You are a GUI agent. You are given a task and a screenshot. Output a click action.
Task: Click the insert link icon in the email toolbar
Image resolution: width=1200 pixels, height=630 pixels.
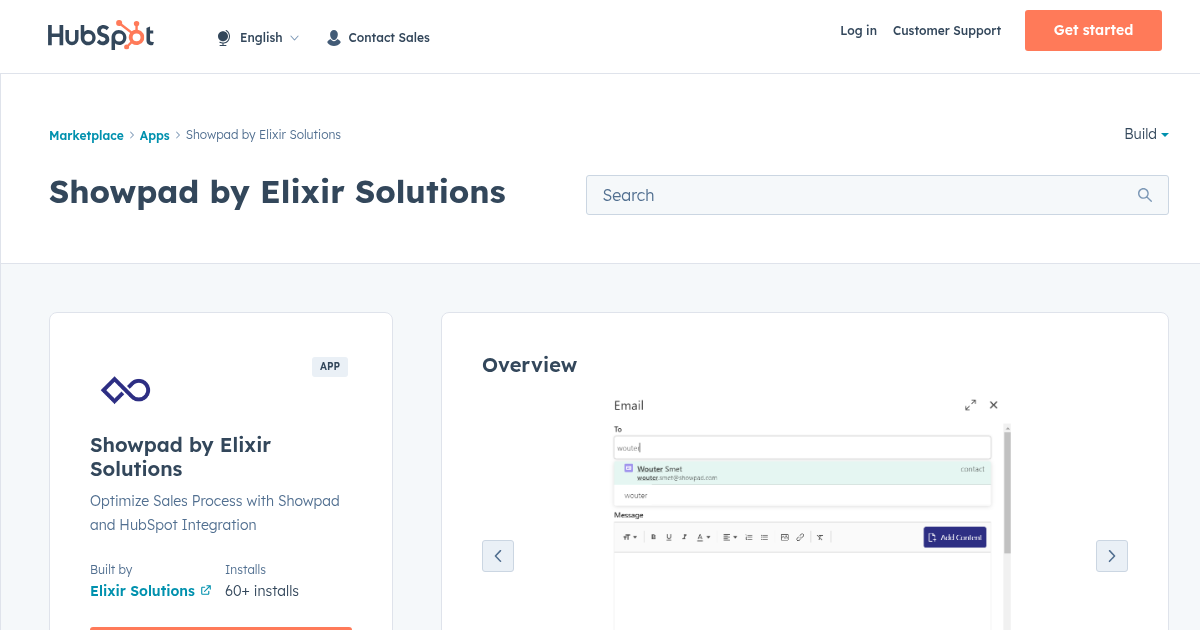click(800, 537)
